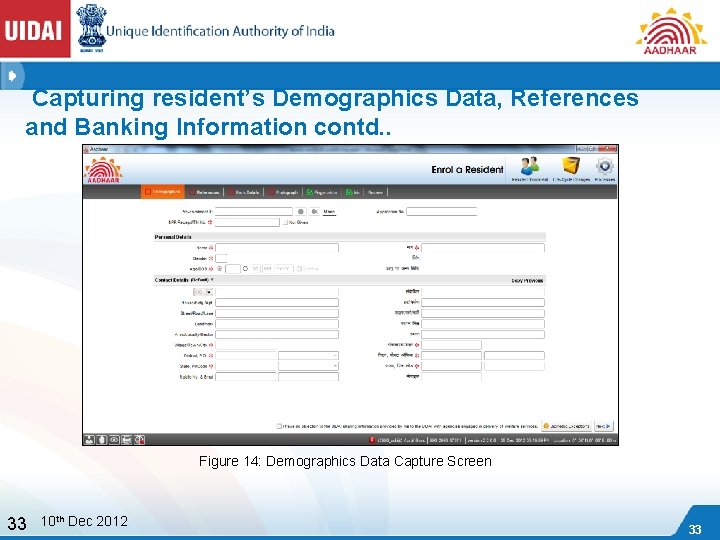
Task: Click the printer icon in bottom status bar
Action: click(126, 439)
